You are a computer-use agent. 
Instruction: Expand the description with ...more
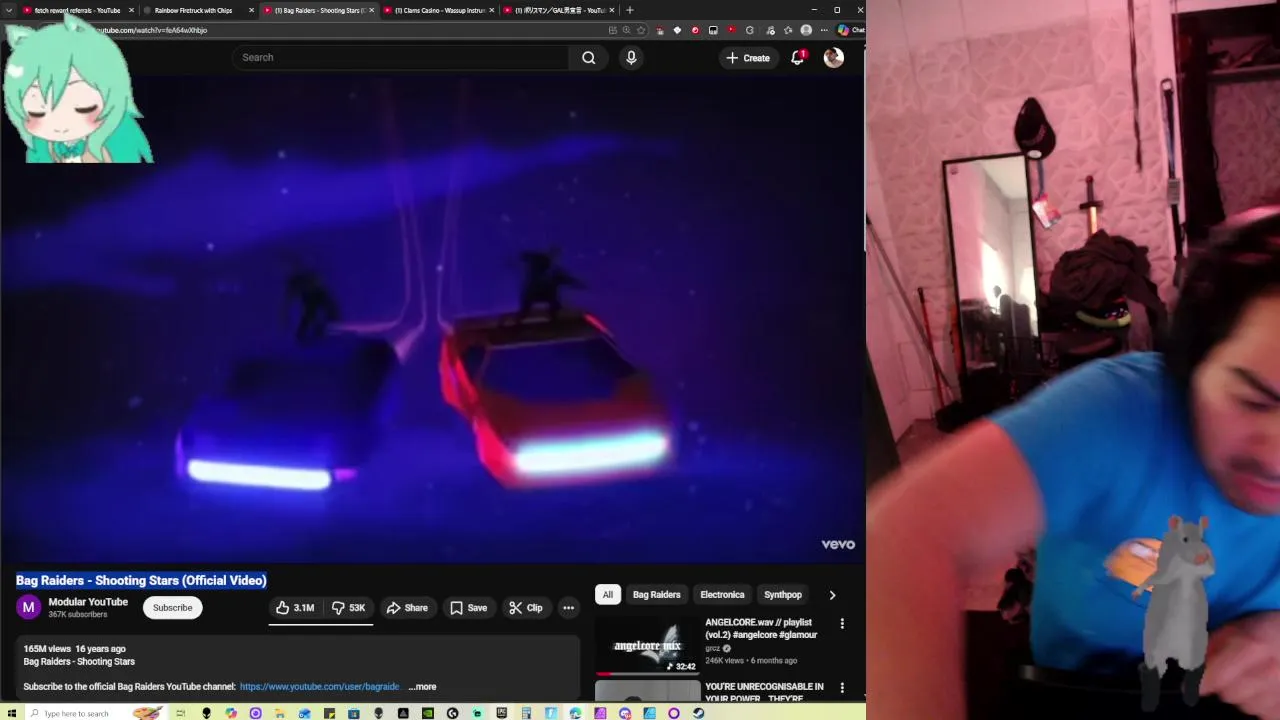point(422,687)
